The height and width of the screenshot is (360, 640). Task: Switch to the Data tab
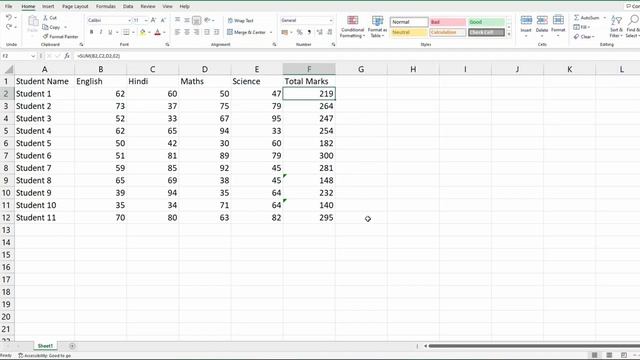pos(128,7)
